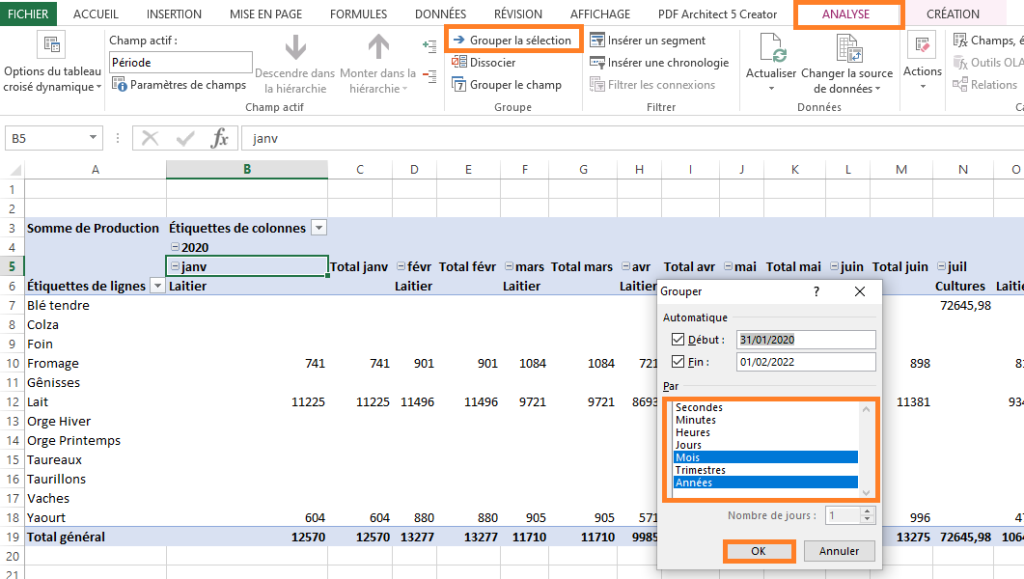Screen dimensions: 1024x579
Task: Select Insérer une chronologie
Action: [x=659, y=62]
